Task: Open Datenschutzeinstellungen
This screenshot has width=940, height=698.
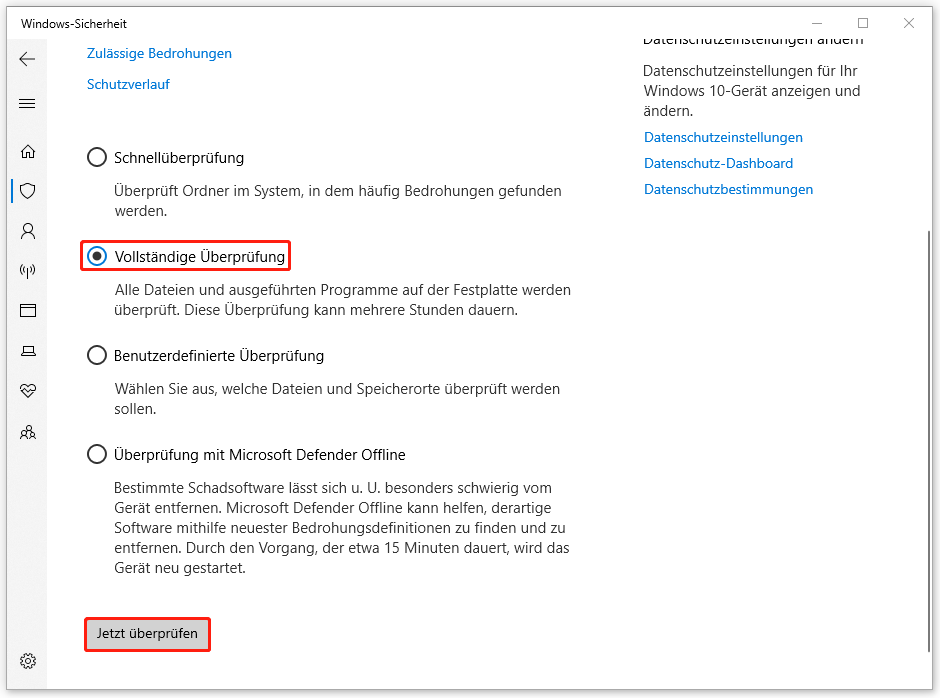Action: [x=723, y=137]
